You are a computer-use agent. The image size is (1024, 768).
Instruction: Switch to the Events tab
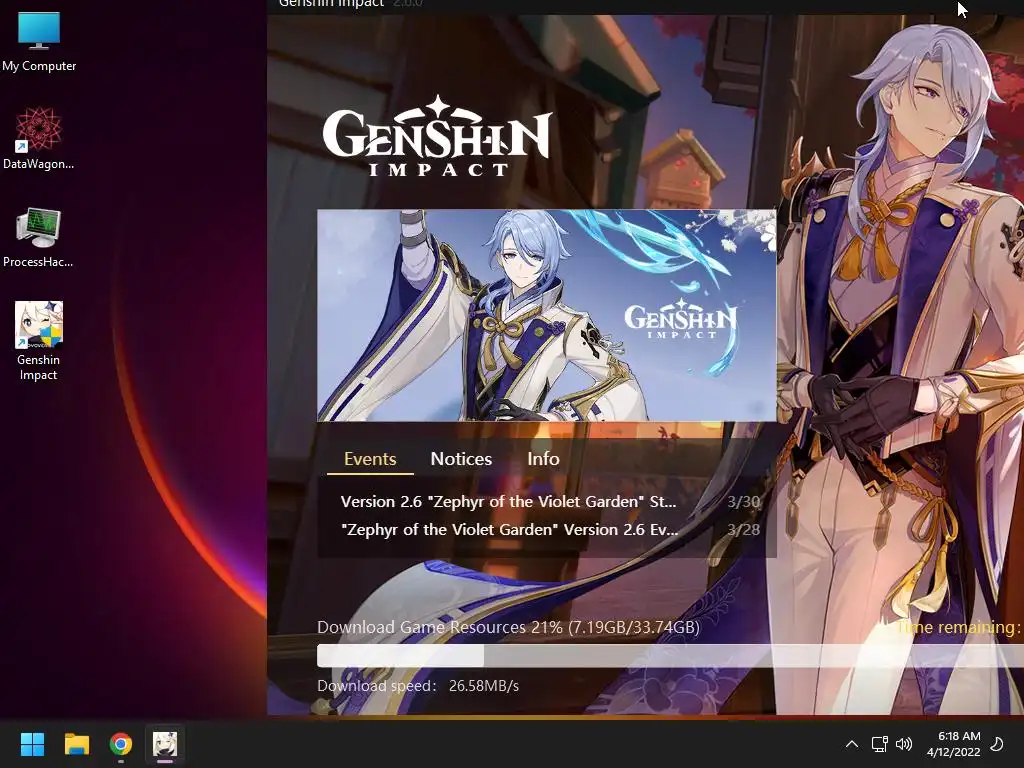(x=370, y=459)
